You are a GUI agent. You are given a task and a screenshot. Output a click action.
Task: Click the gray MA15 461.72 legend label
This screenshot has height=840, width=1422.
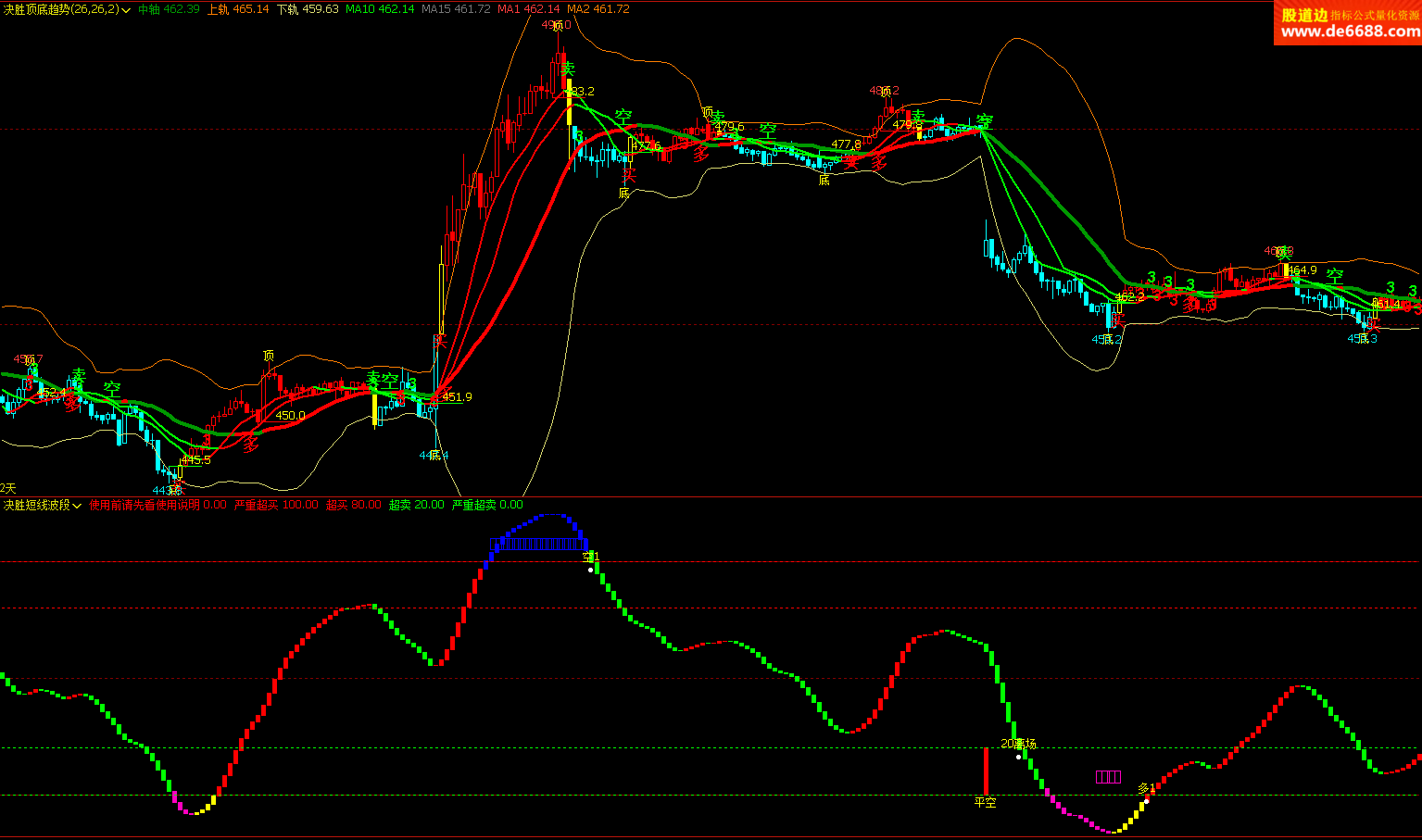coord(455,9)
